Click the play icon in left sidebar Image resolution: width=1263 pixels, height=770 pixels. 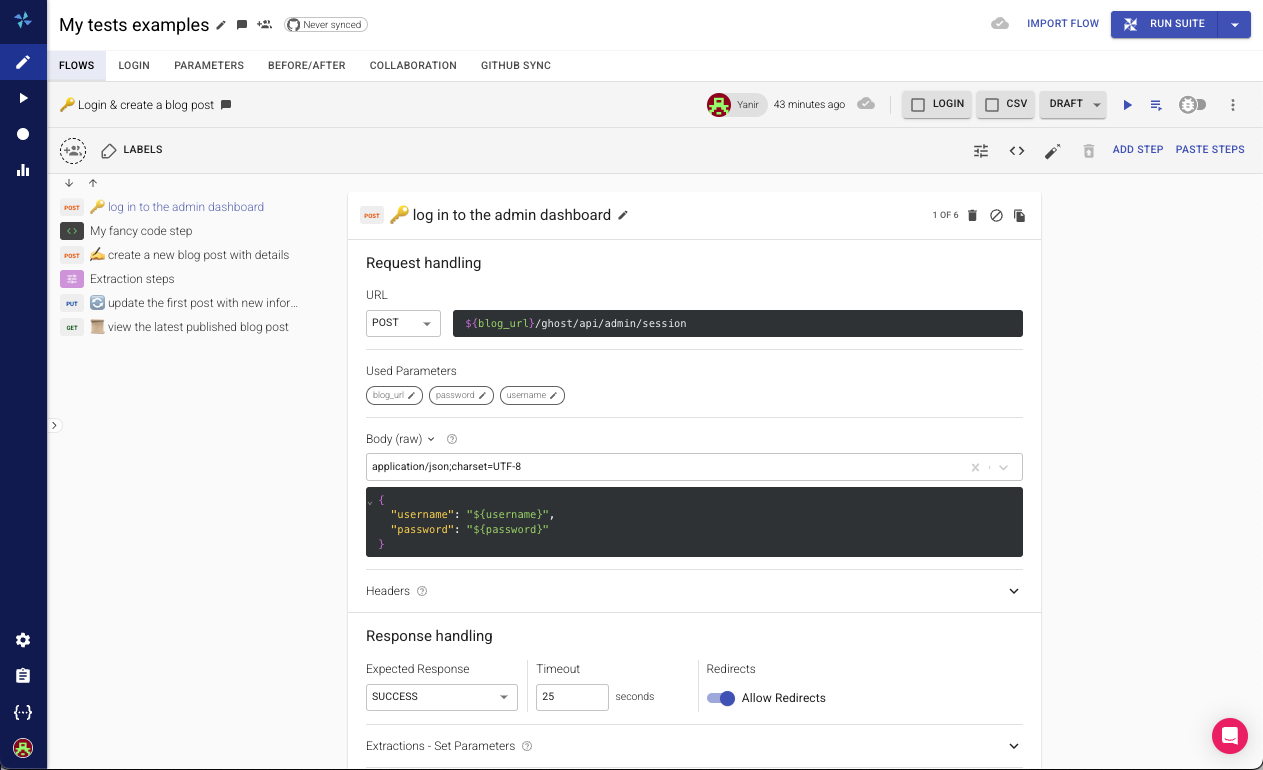23,98
